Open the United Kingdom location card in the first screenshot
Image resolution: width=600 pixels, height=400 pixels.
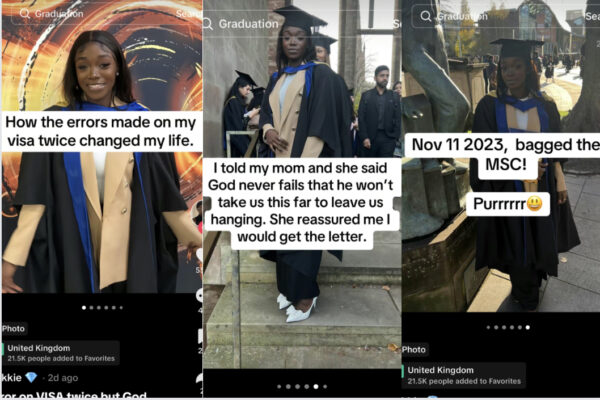tap(60, 353)
